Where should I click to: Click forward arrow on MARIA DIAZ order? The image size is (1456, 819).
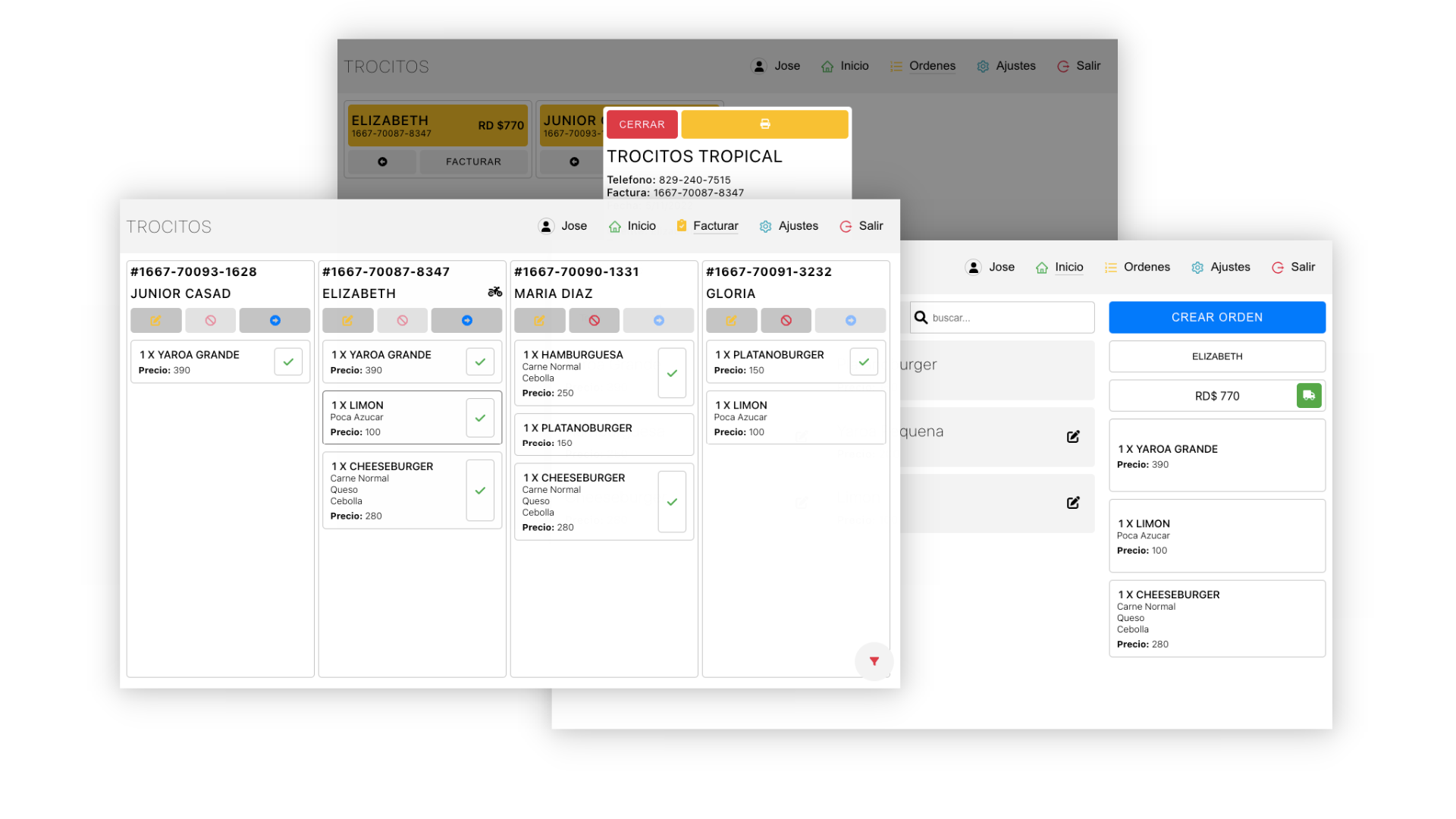pos(658,321)
